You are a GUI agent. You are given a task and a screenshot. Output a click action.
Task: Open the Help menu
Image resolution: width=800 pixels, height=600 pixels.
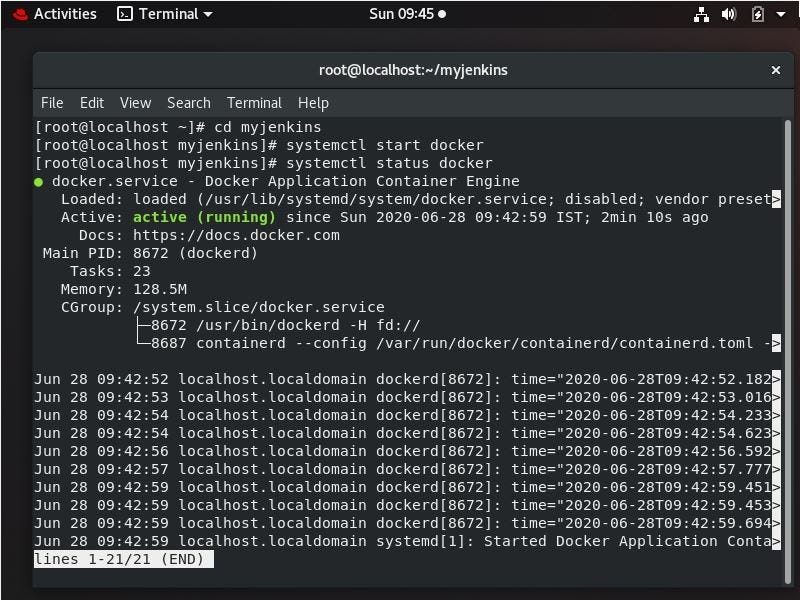[312, 102]
